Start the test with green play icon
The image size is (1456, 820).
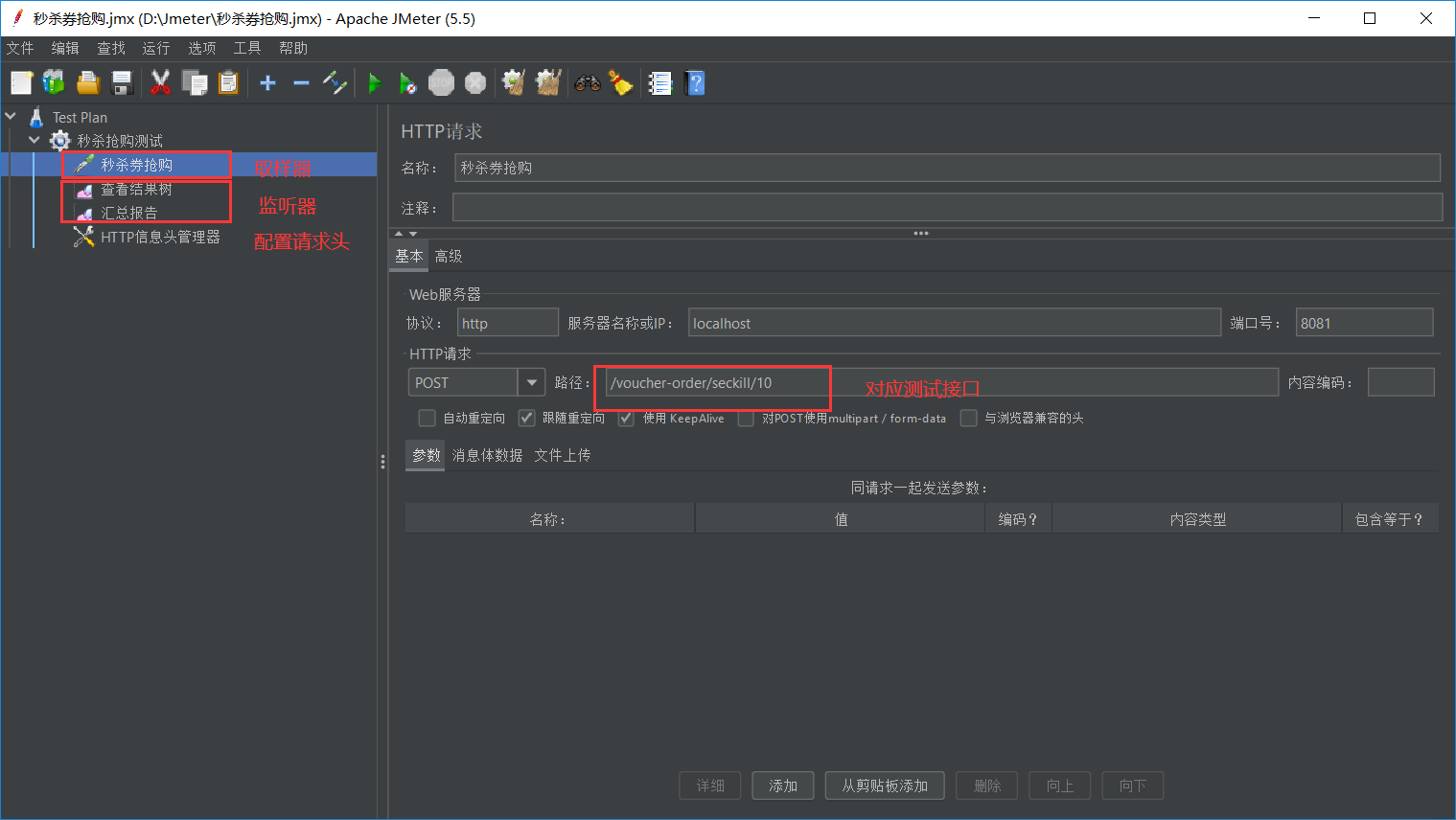click(374, 83)
